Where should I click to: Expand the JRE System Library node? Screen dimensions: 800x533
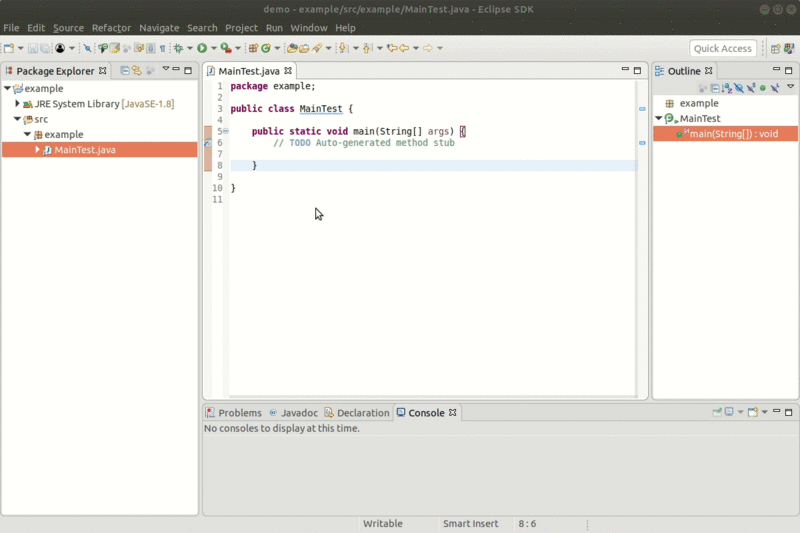[x=17, y=104]
